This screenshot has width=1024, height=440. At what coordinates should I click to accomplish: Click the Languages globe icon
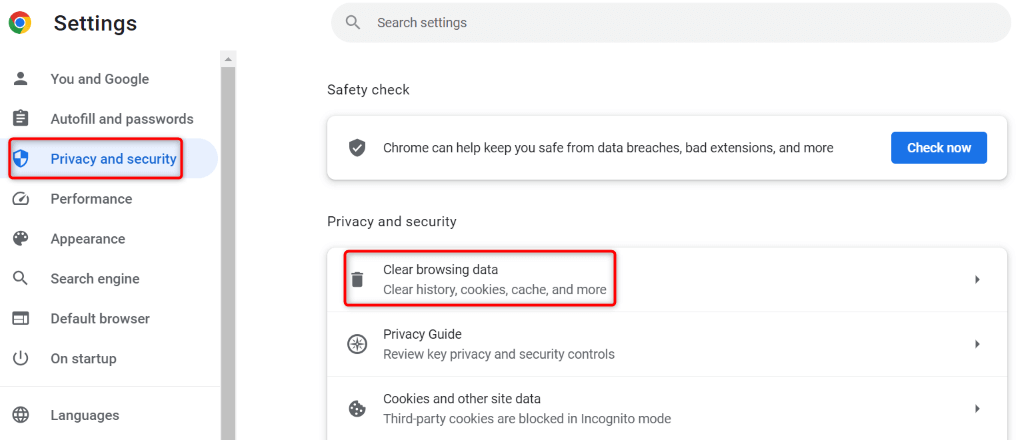20,415
